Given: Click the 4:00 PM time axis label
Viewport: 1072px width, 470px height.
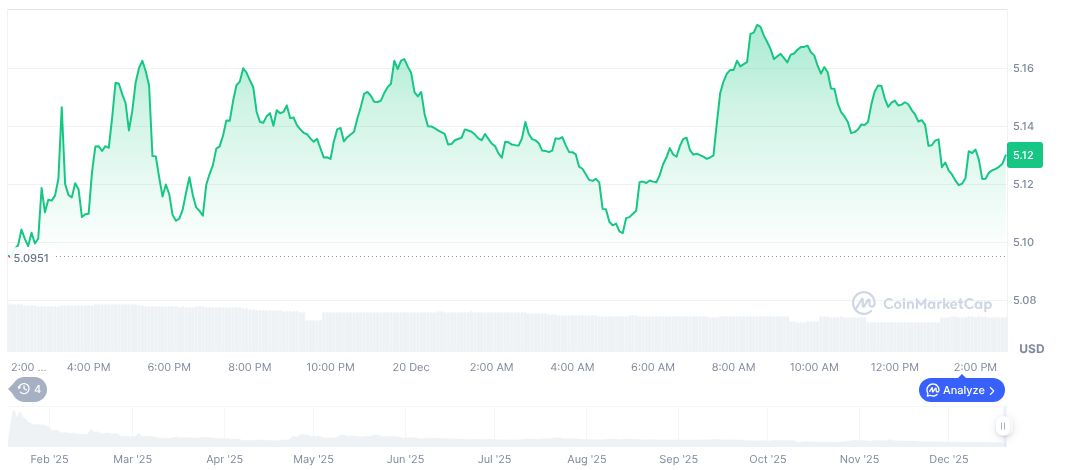Looking at the screenshot, I should [88, 367].
